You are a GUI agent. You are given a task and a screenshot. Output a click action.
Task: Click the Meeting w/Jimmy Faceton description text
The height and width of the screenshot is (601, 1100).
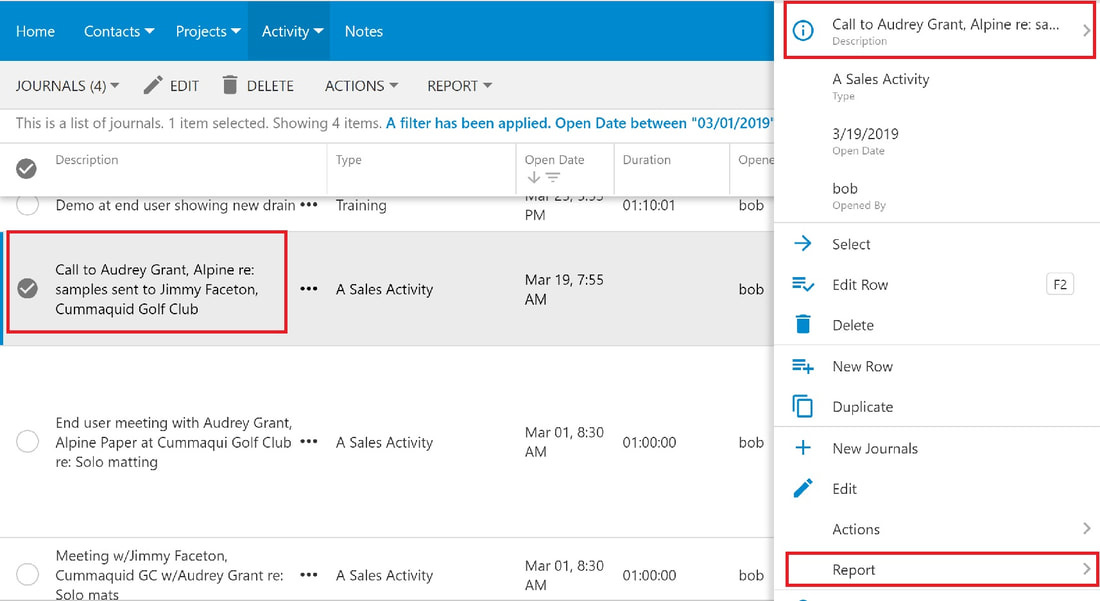click(x=169, y=575)
